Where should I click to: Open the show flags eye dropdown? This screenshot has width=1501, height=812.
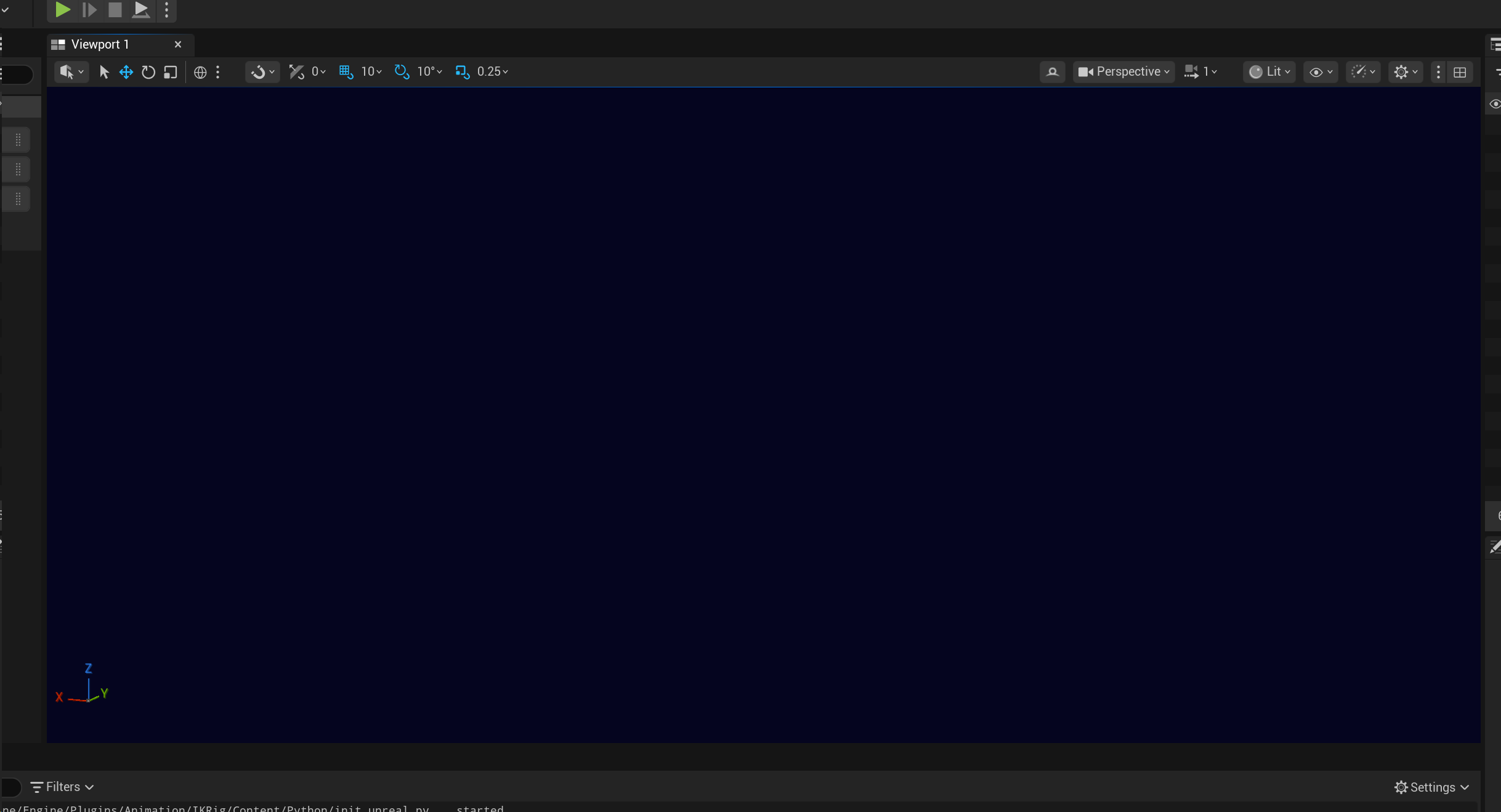pyautogui.click(x=1321, y=72)
